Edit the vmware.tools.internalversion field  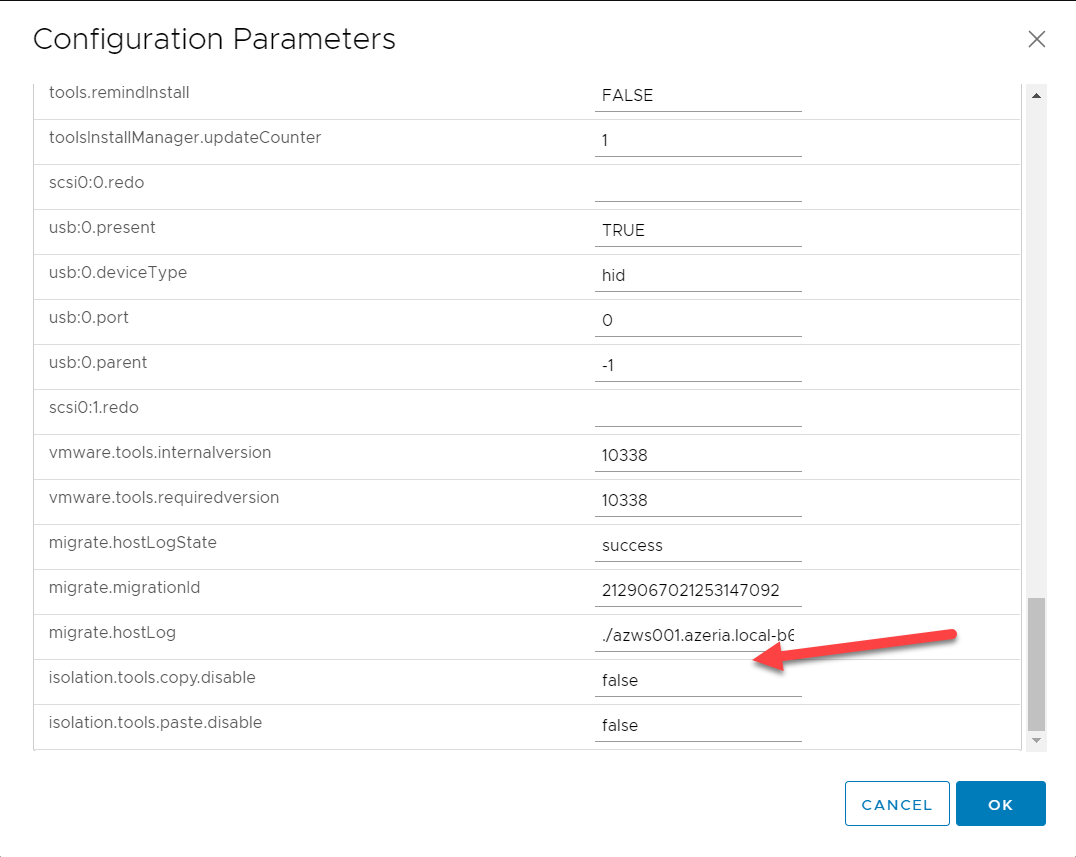point(698,455)
